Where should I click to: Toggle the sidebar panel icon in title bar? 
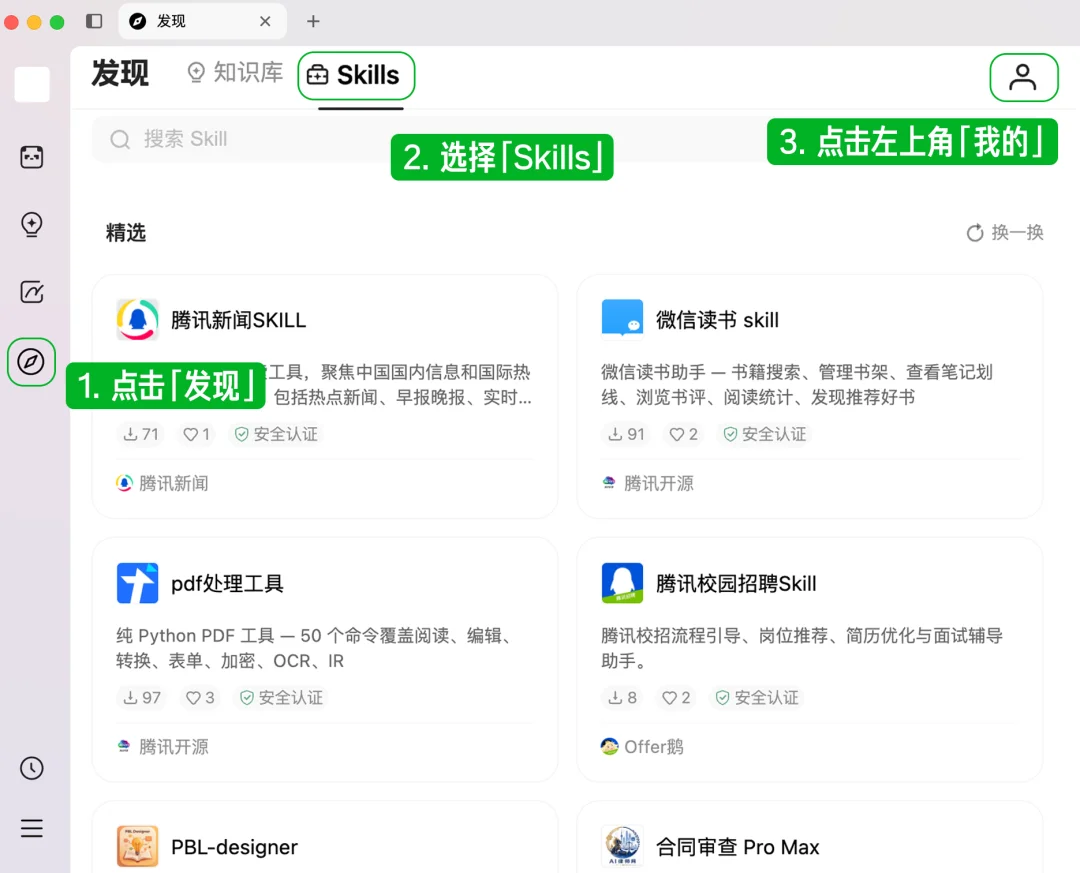pos(94,21)
